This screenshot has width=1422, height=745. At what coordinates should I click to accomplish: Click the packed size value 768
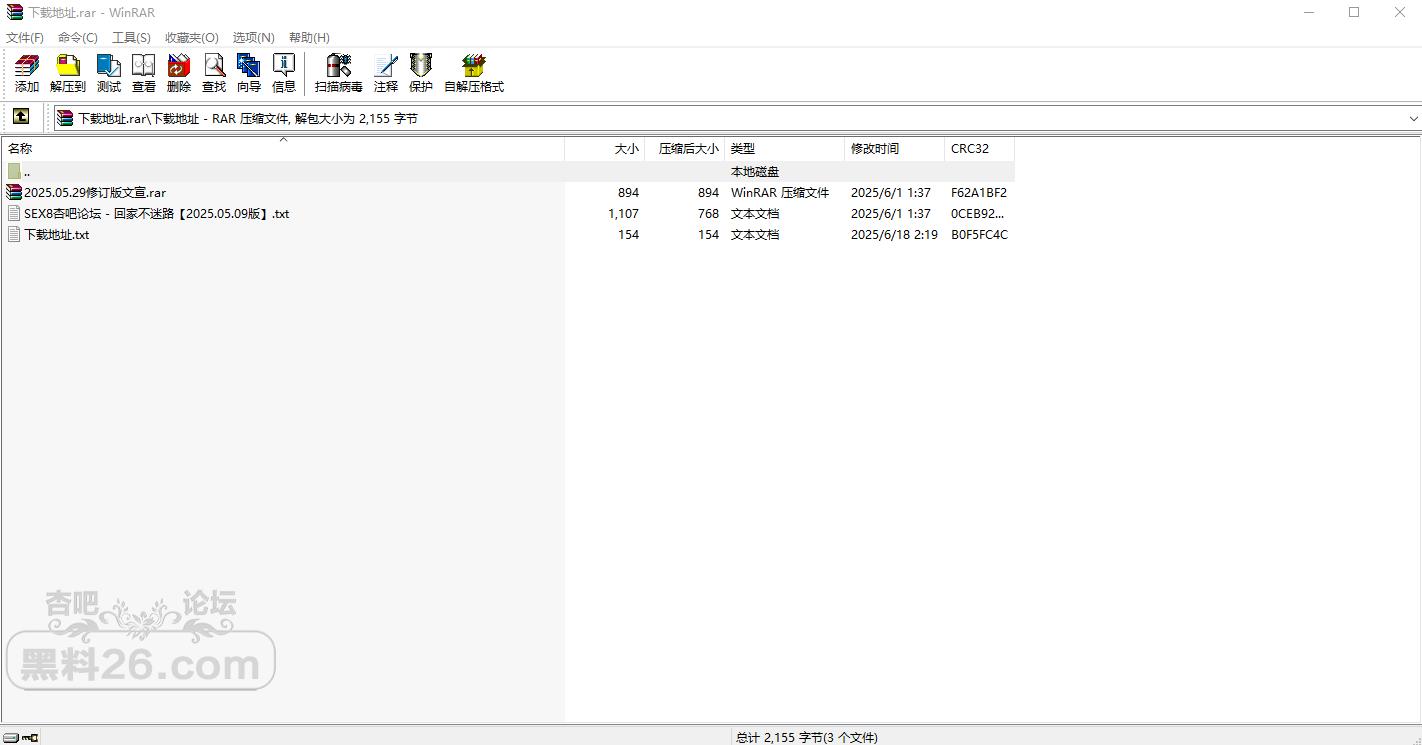(708, 213)
